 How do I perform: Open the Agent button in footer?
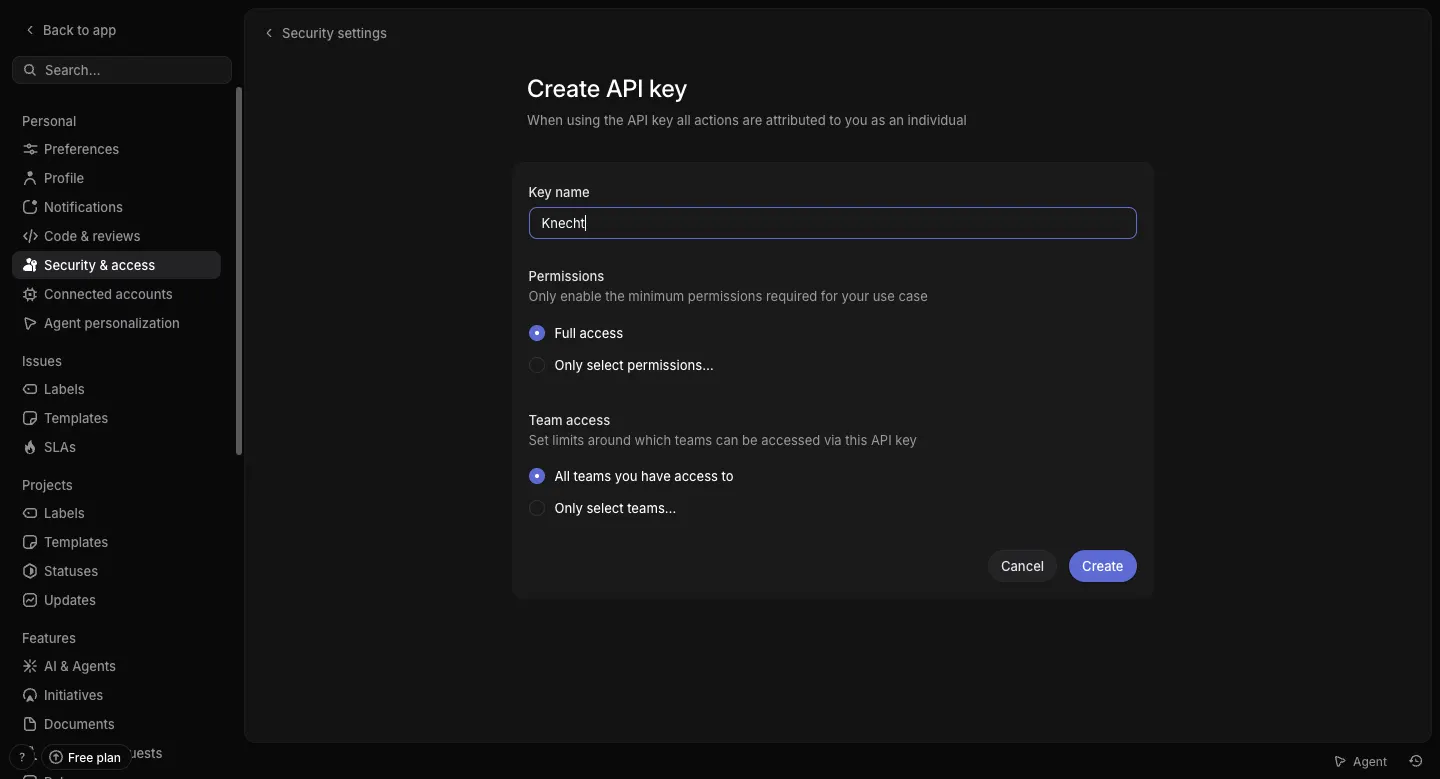1360,761
